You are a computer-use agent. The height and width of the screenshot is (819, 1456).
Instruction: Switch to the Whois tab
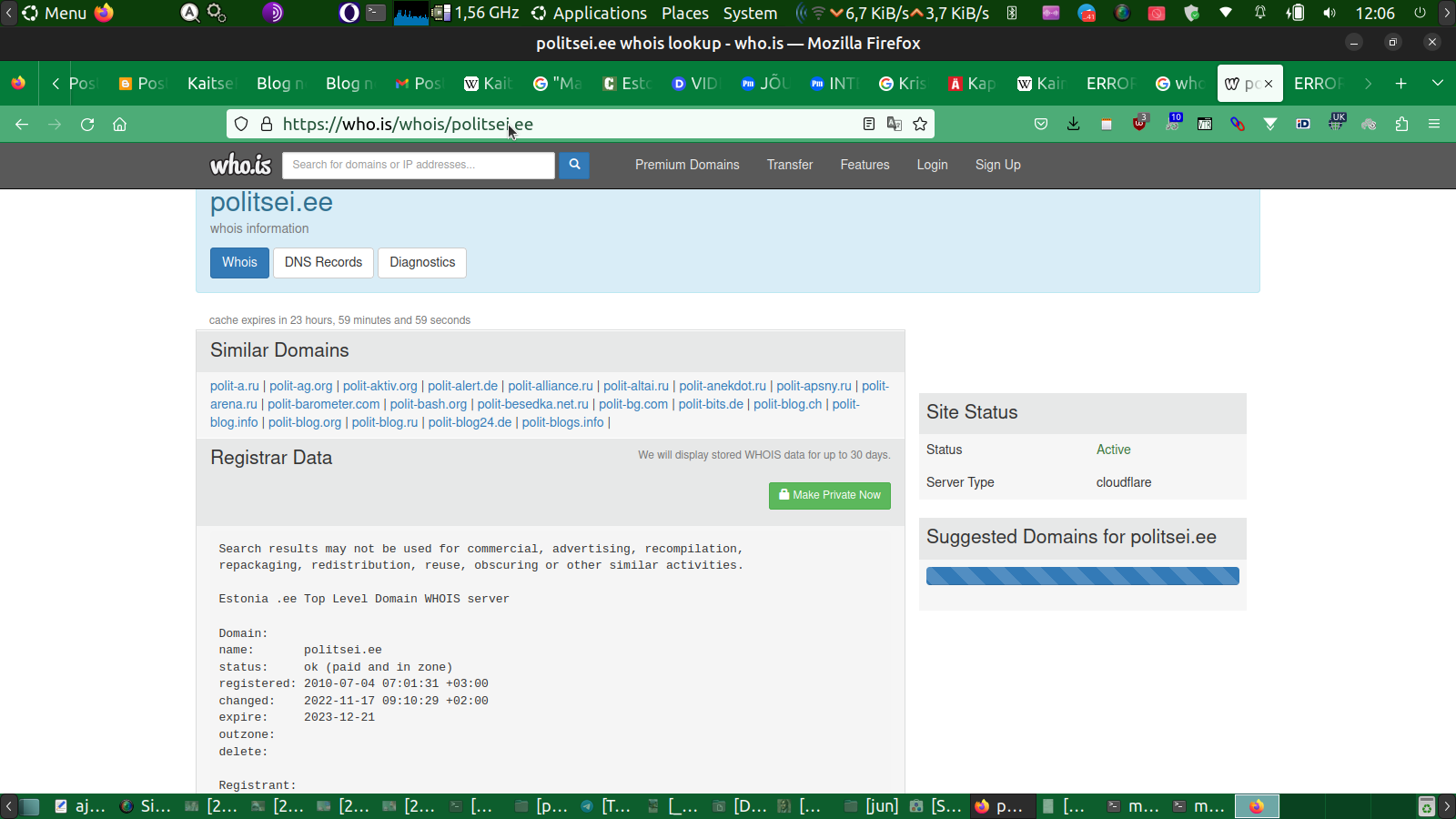pos(239,262)
